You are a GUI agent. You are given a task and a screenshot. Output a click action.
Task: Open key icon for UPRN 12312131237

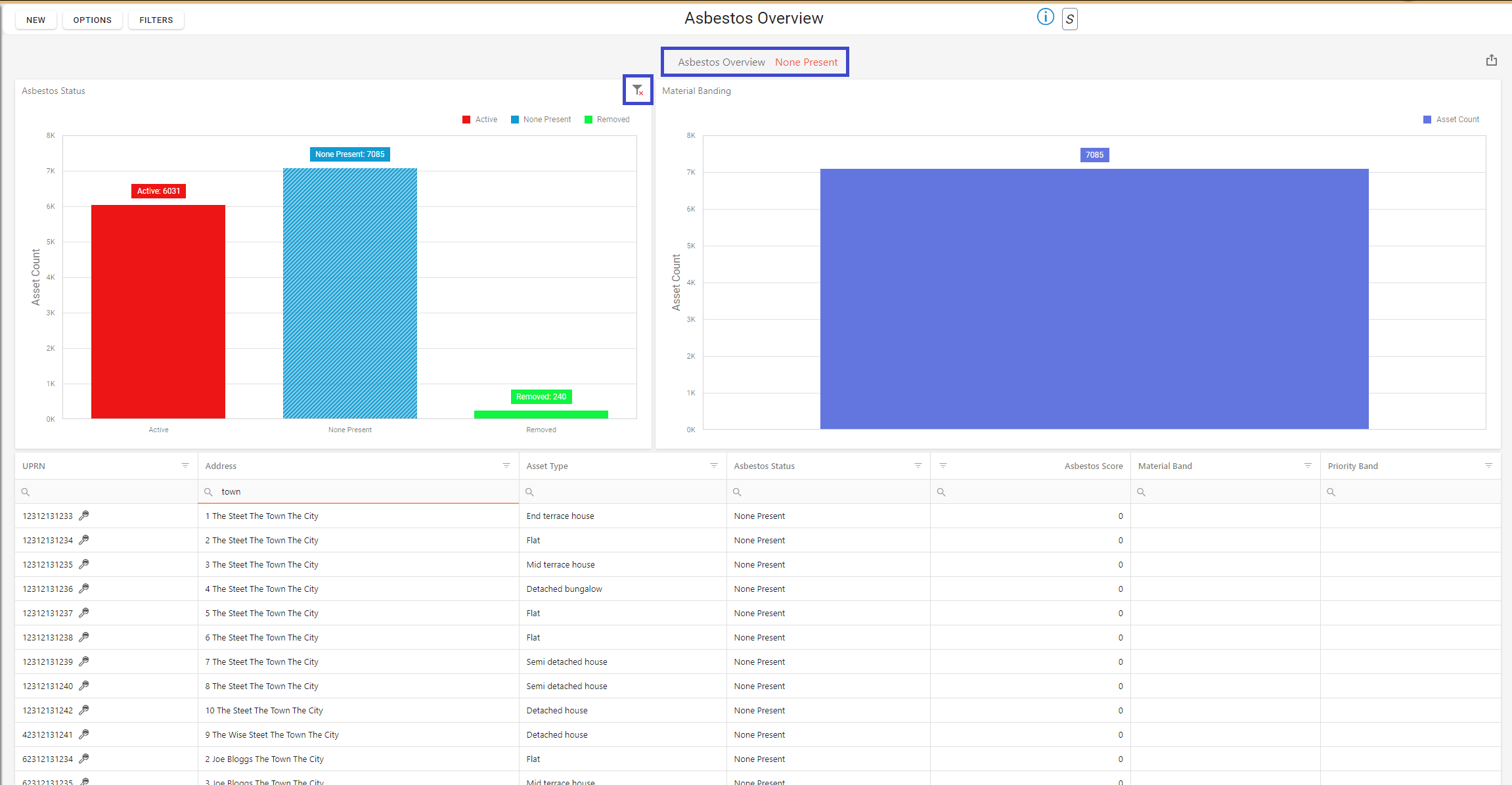pyautogui.click(x=84, y=613)
